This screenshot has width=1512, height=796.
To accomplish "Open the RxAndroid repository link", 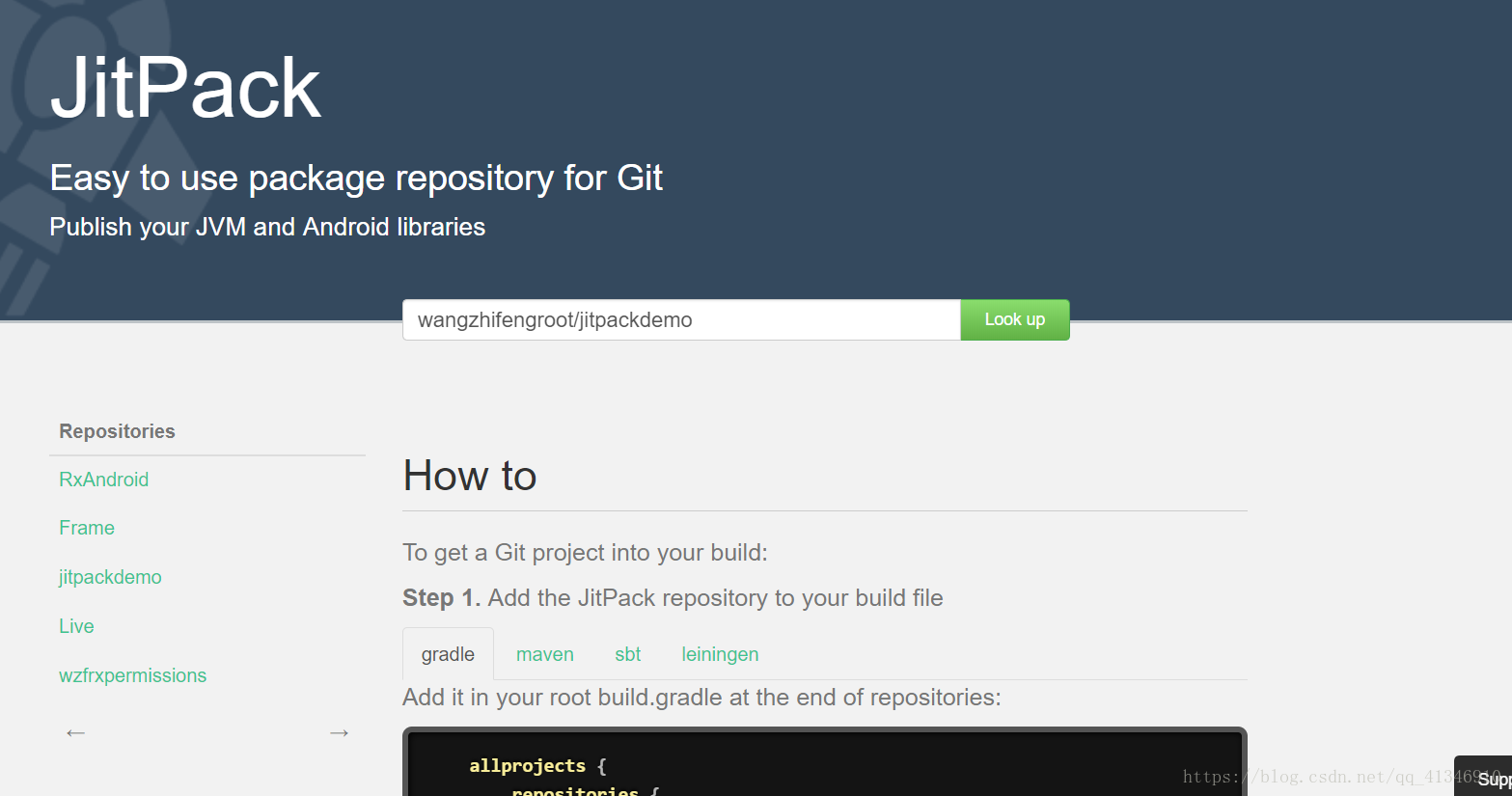I will click(104, 480).
